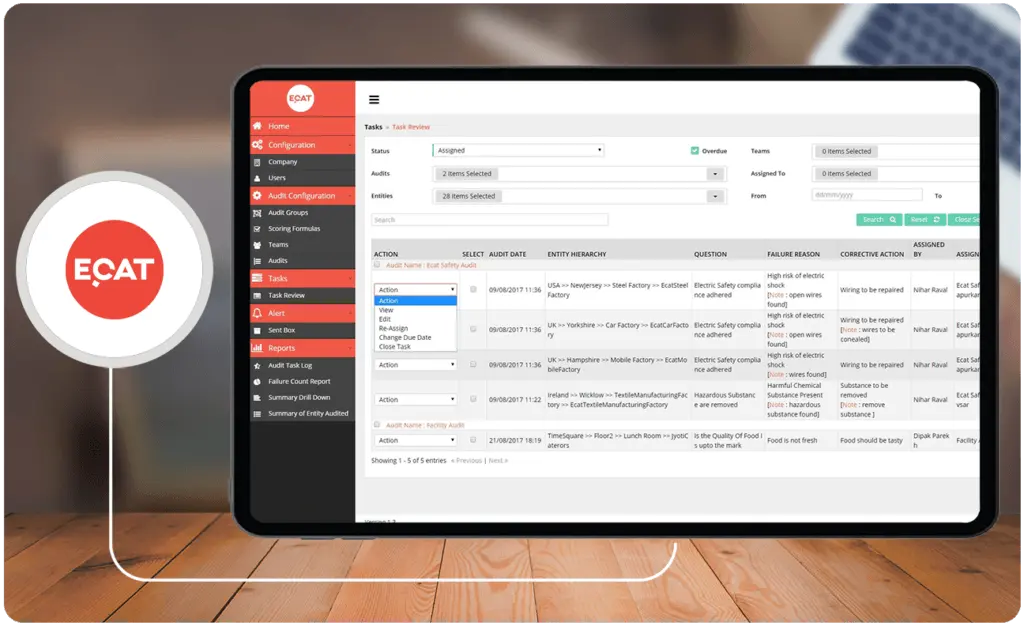The image size is (1024, 626).
Task: Click the green Search button
Action: 879,219
